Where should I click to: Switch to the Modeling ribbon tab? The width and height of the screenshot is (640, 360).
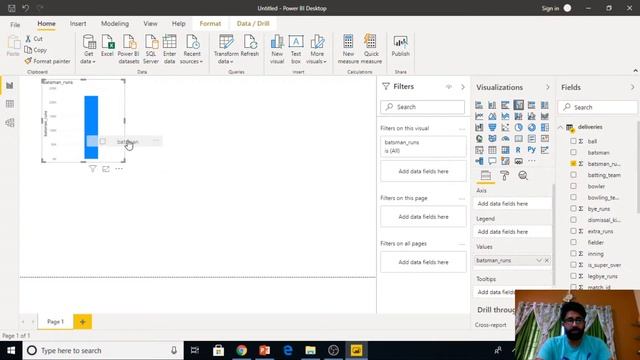click(x=115, y=24)
